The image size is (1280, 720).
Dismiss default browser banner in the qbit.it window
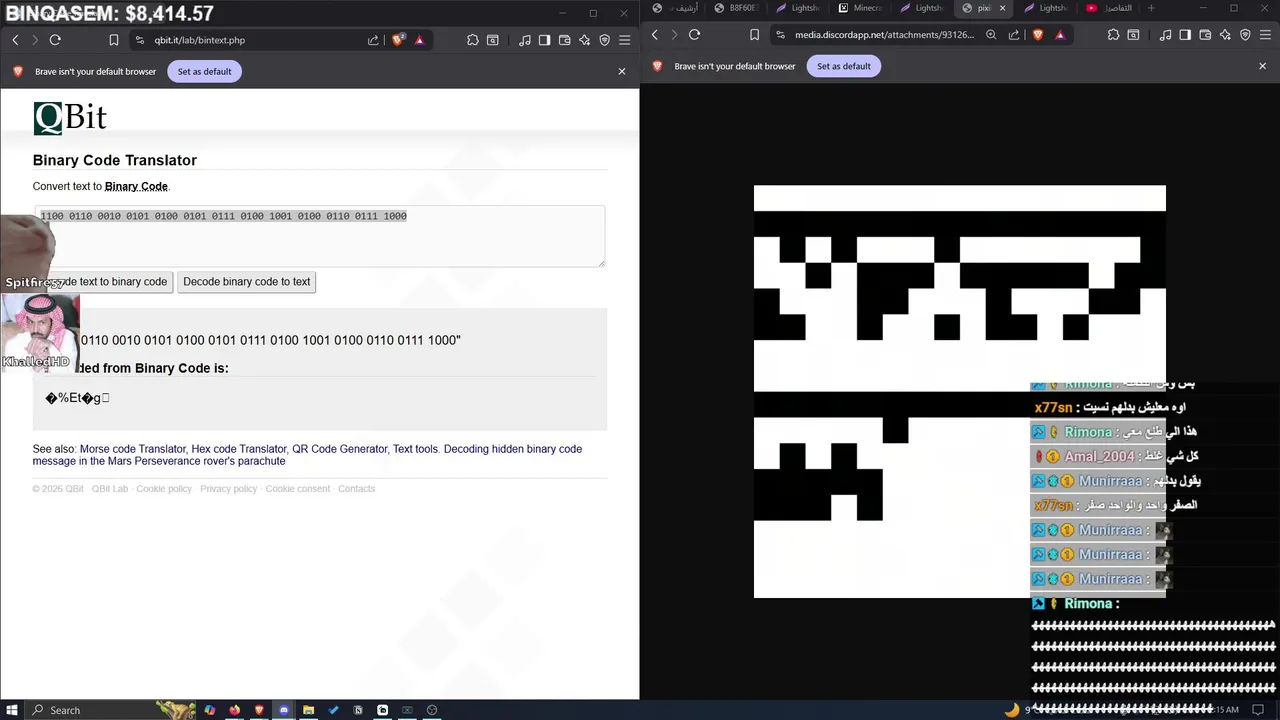click(622, 71)
